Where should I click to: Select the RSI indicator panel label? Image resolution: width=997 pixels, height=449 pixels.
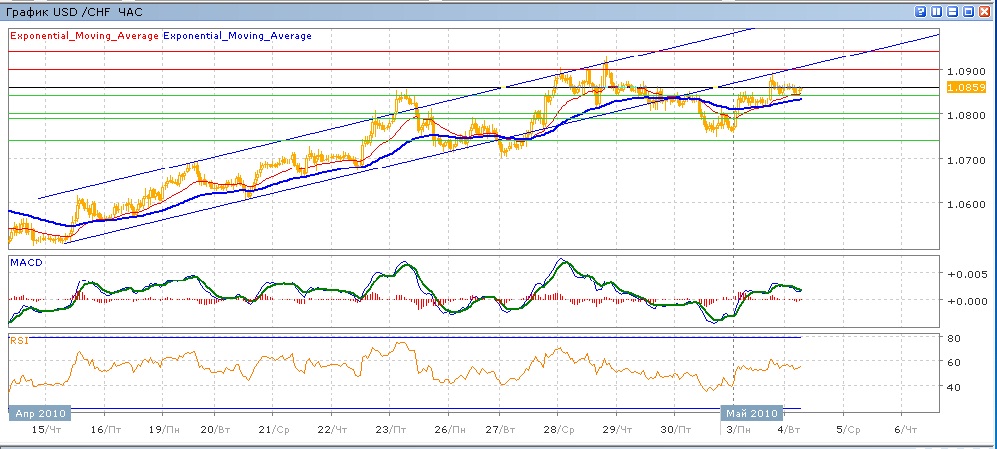click(x=18, y=340)
